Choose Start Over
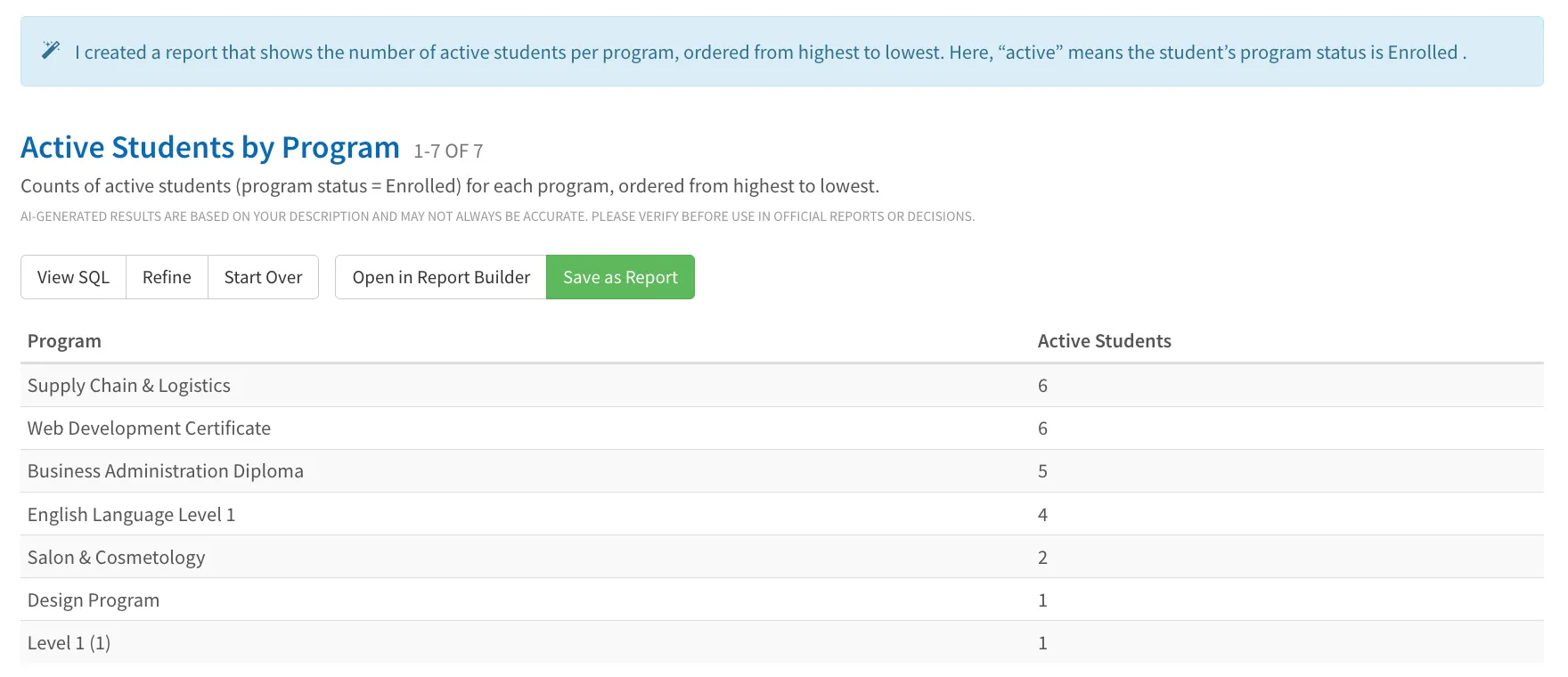Screen dimensions: 1568x677 [263, 277]
